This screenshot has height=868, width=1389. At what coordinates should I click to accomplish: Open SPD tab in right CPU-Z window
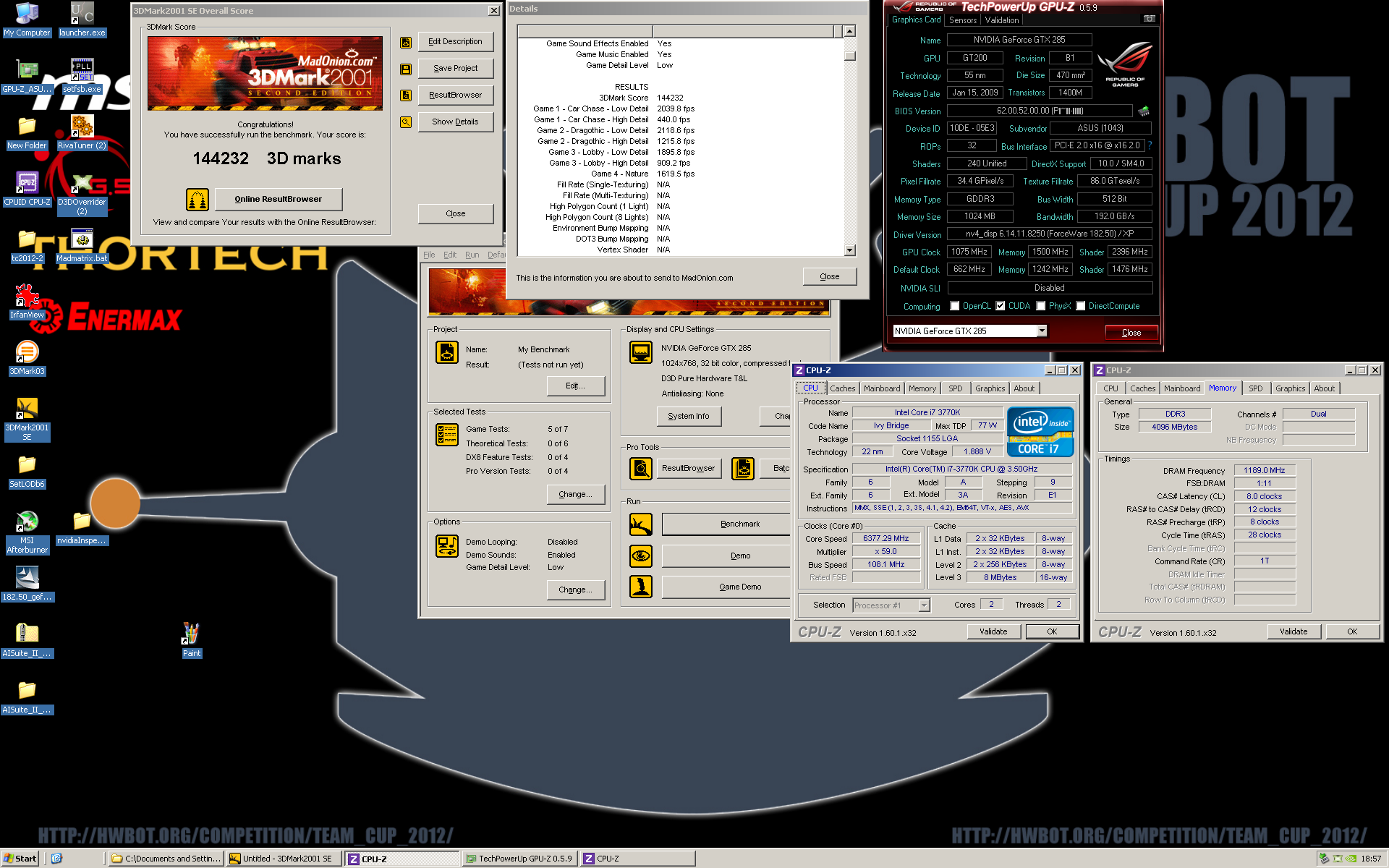pyautogui.click(x=1255, y=388)
